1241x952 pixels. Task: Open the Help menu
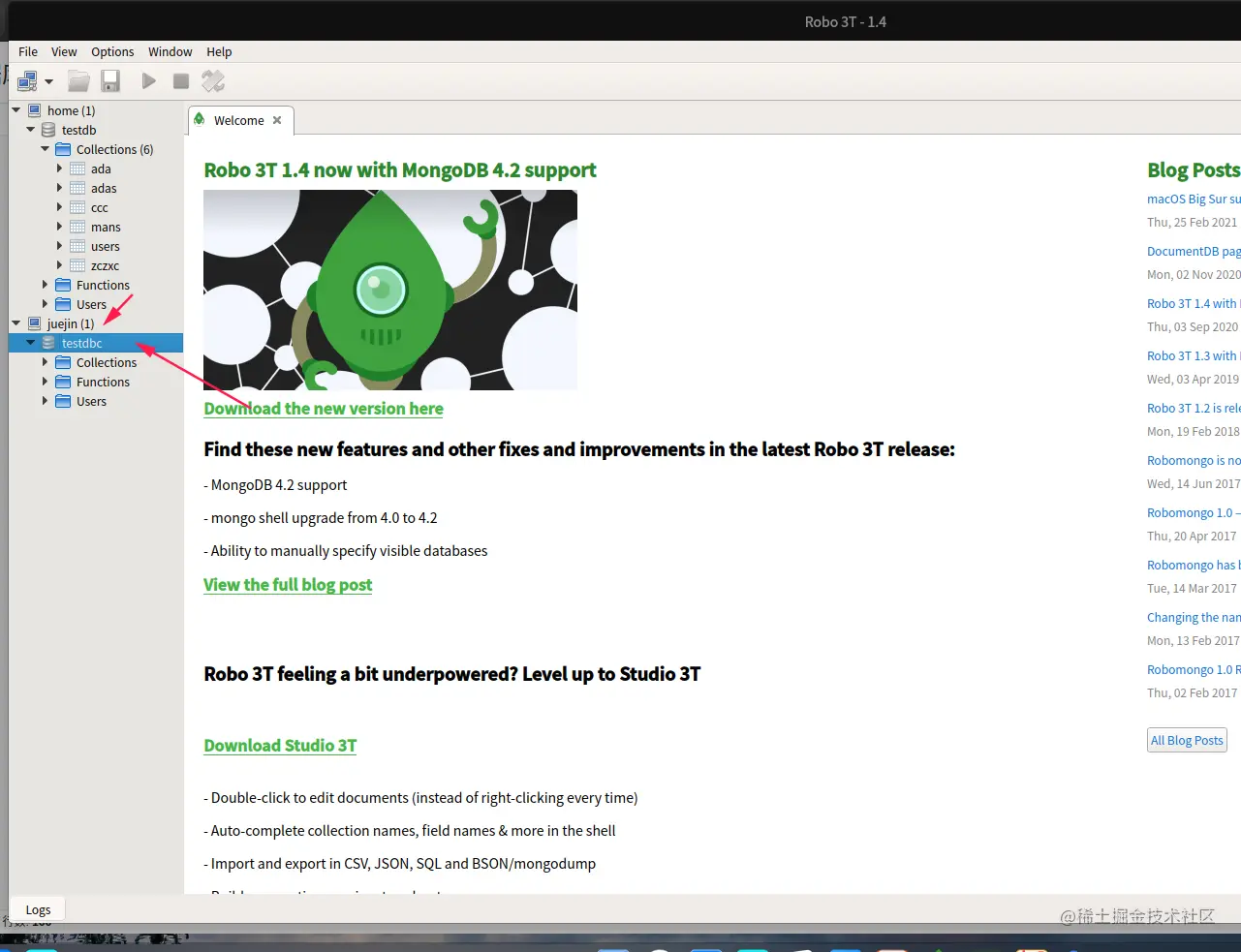219,52
